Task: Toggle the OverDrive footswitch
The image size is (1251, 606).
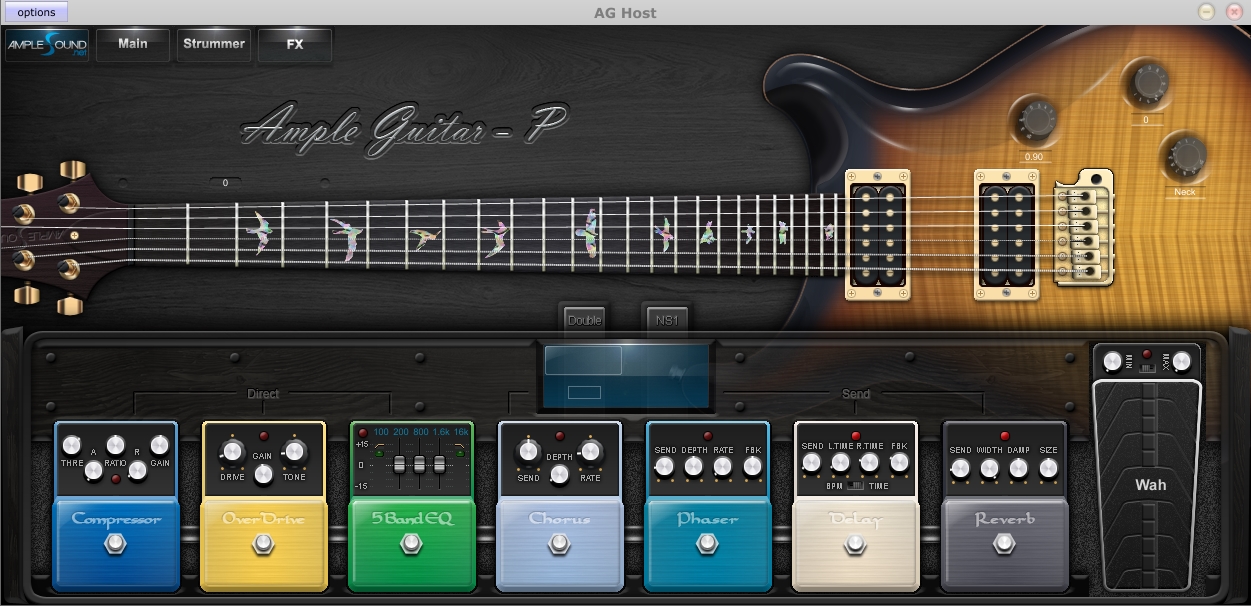Action: coord(263,544)
